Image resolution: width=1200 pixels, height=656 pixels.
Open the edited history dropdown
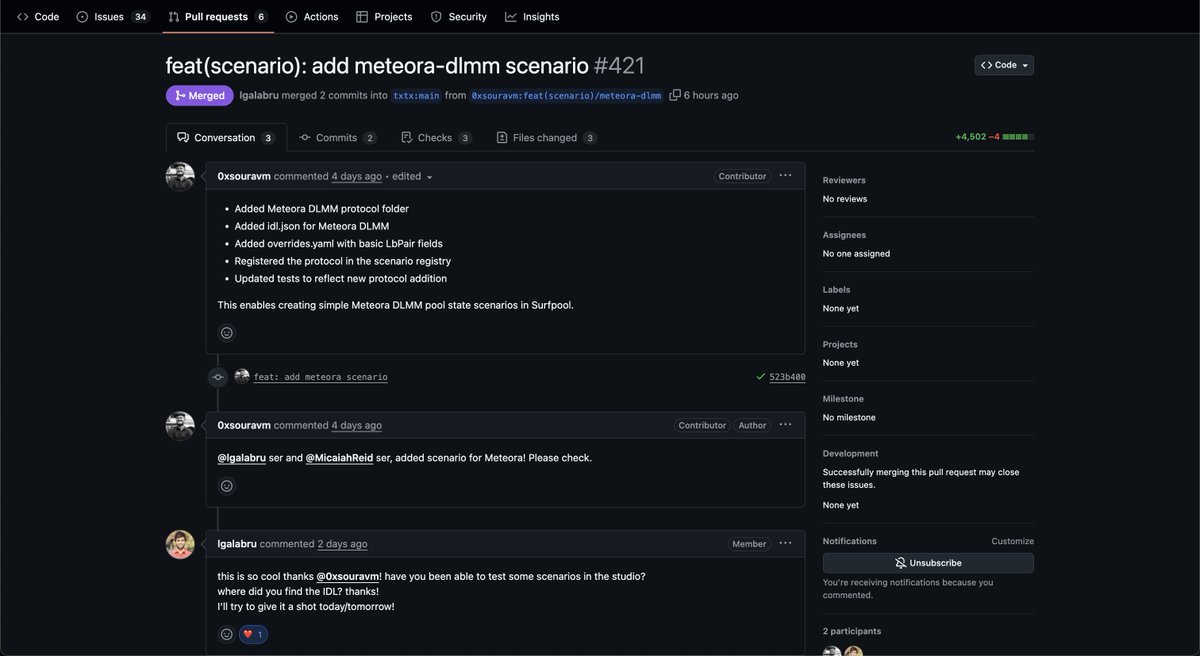click(x=413, y=176)
